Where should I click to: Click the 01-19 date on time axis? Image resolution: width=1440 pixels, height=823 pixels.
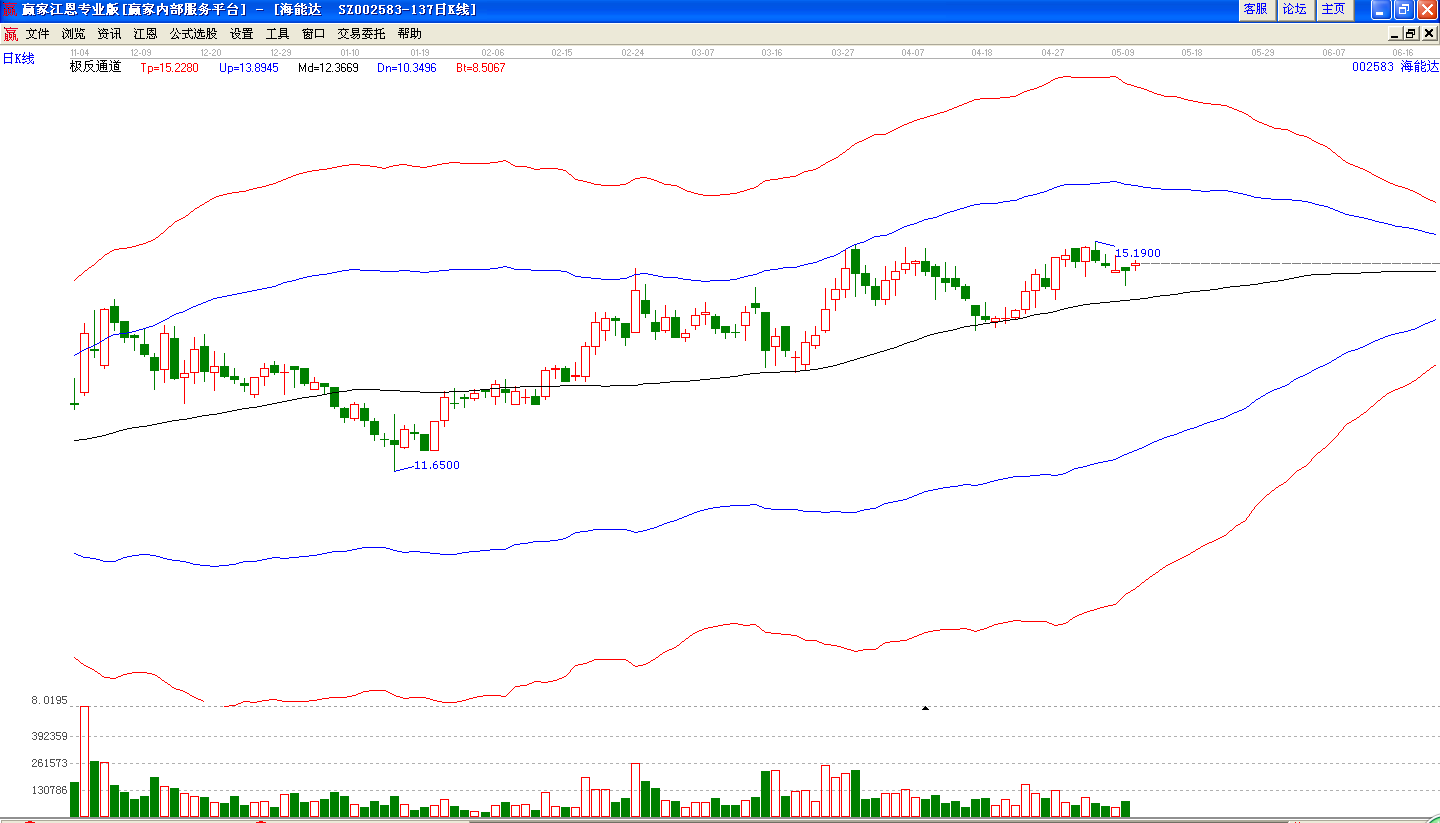pos(420,52)
